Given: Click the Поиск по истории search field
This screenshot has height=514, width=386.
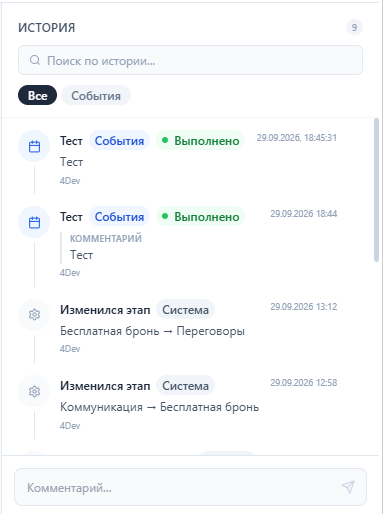Looking at the screenshot, I should pos(190,60).
